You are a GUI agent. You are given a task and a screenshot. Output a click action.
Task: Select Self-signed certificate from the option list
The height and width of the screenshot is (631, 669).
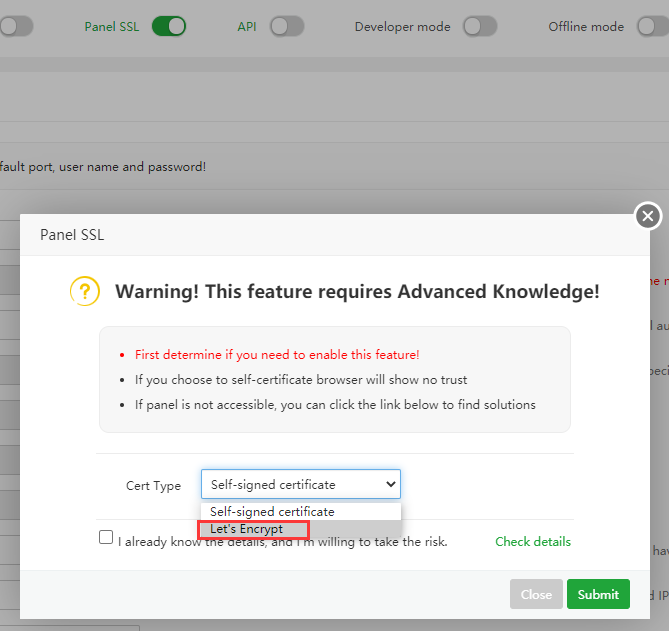[272, 511]
